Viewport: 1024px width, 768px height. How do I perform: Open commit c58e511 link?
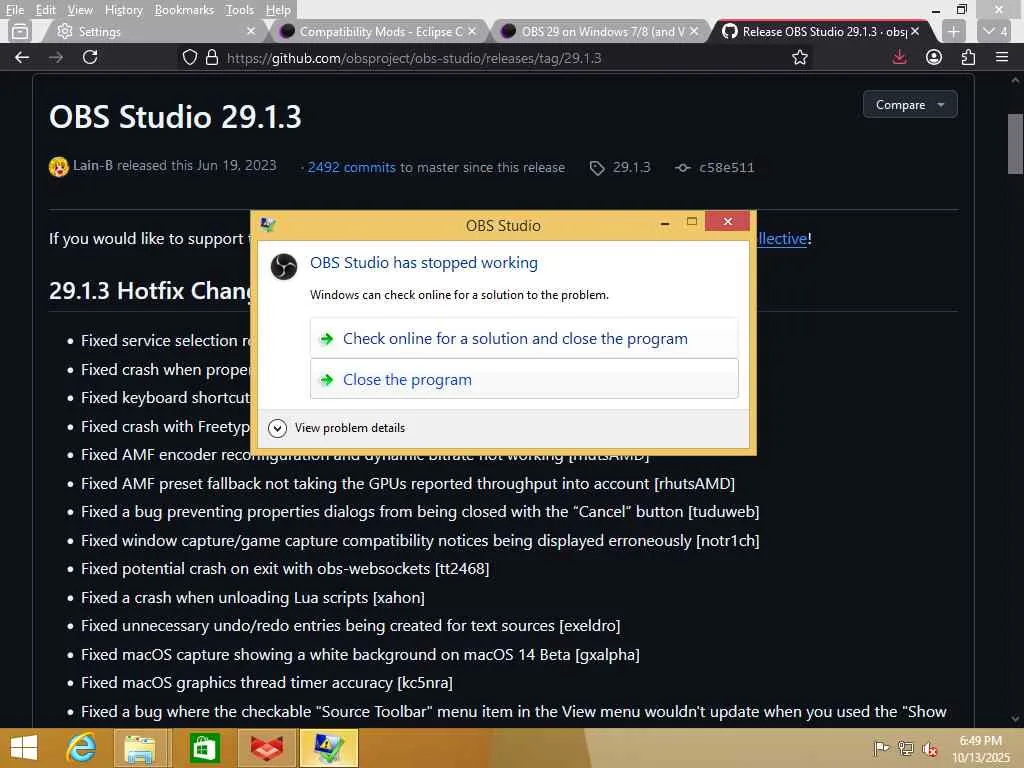coord(726,167)
